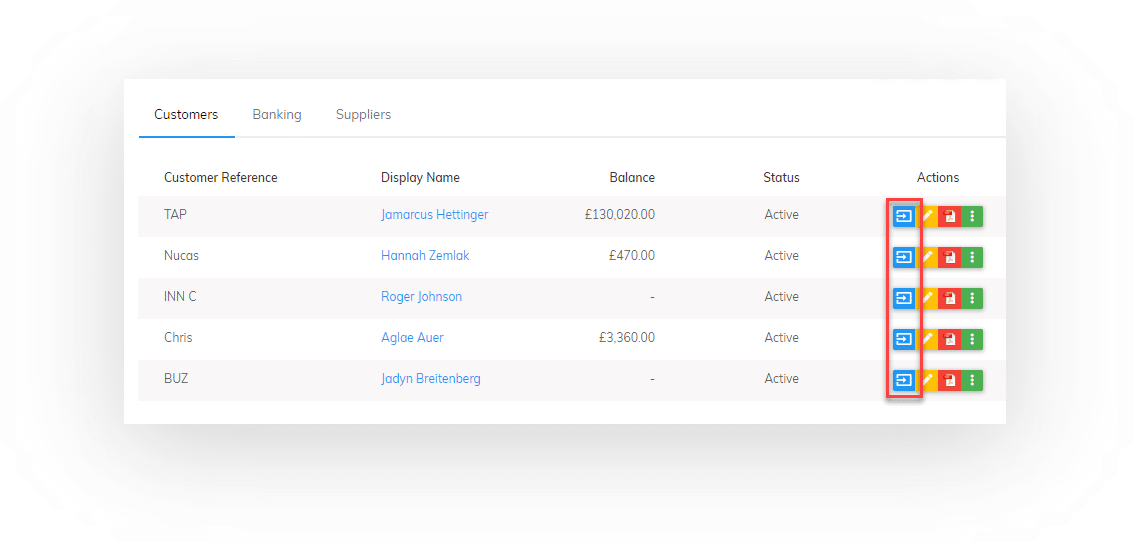
Task: Click the INN C customer reference
Action: 180,297
